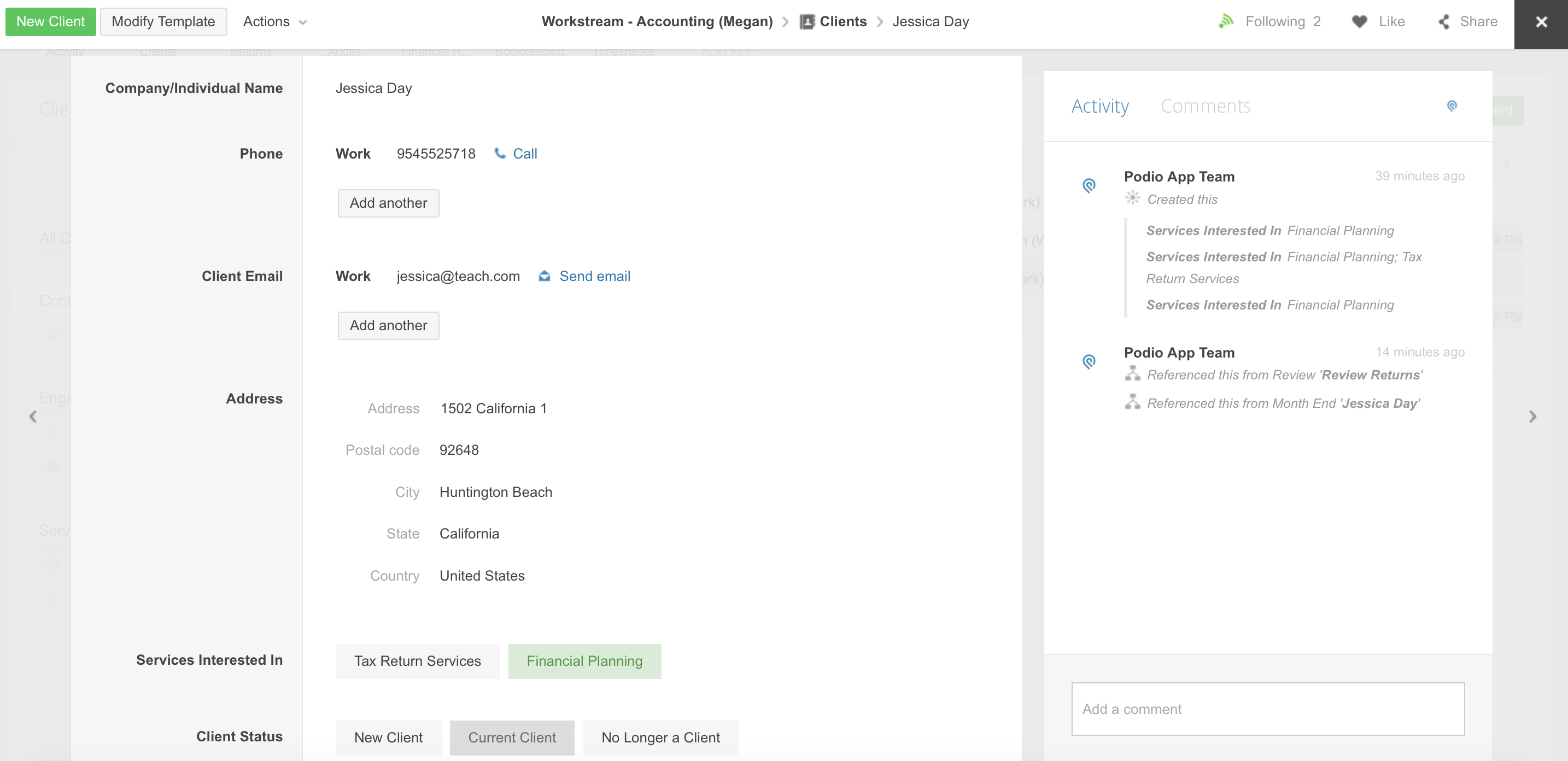Viewport: 1568px width, 761px height.
Task: Click the phone Call icon
Action: (500, 154)
